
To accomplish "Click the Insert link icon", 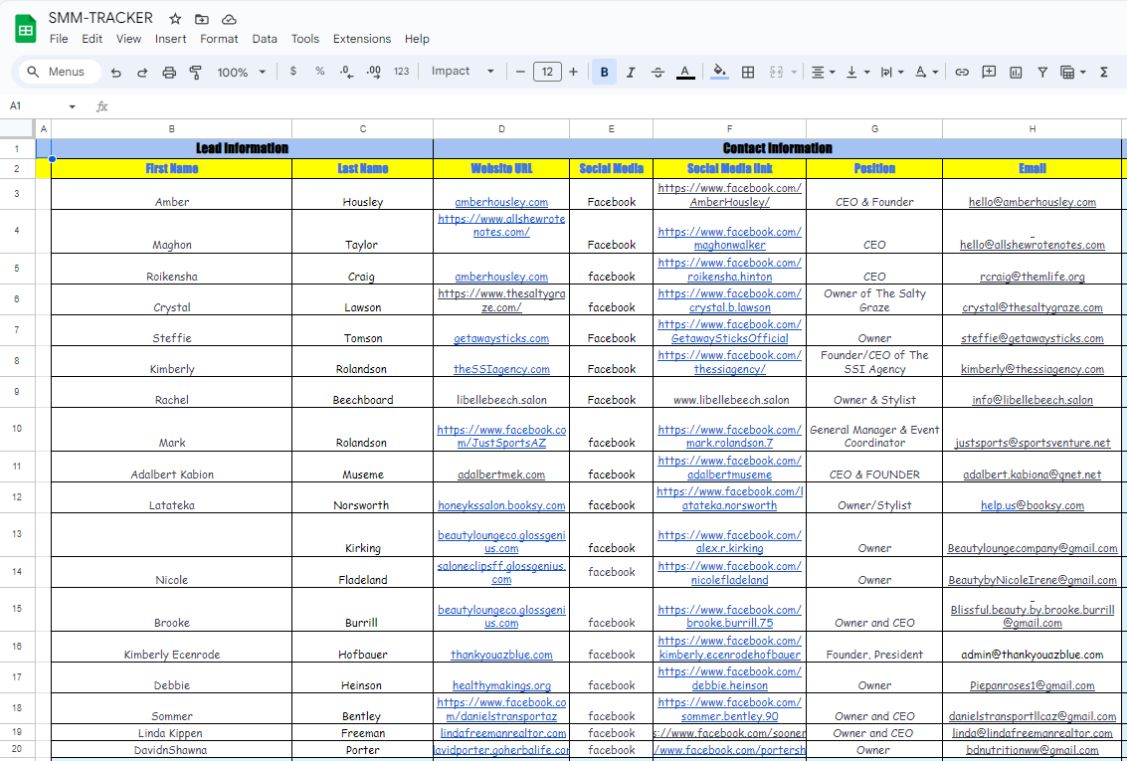I will click(962, 72).
